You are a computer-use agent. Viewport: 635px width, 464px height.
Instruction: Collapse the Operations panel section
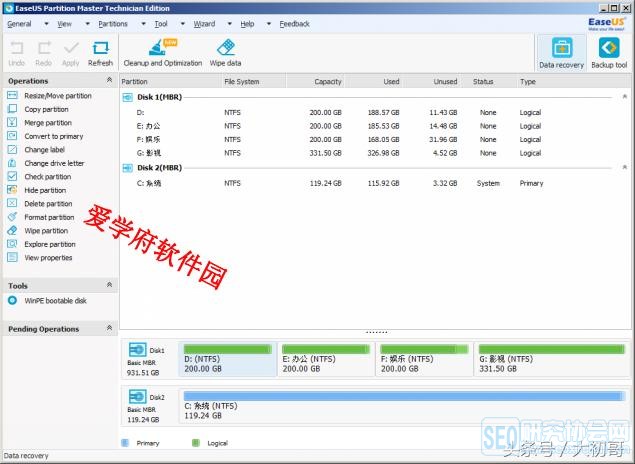click(x=109, y=80)
